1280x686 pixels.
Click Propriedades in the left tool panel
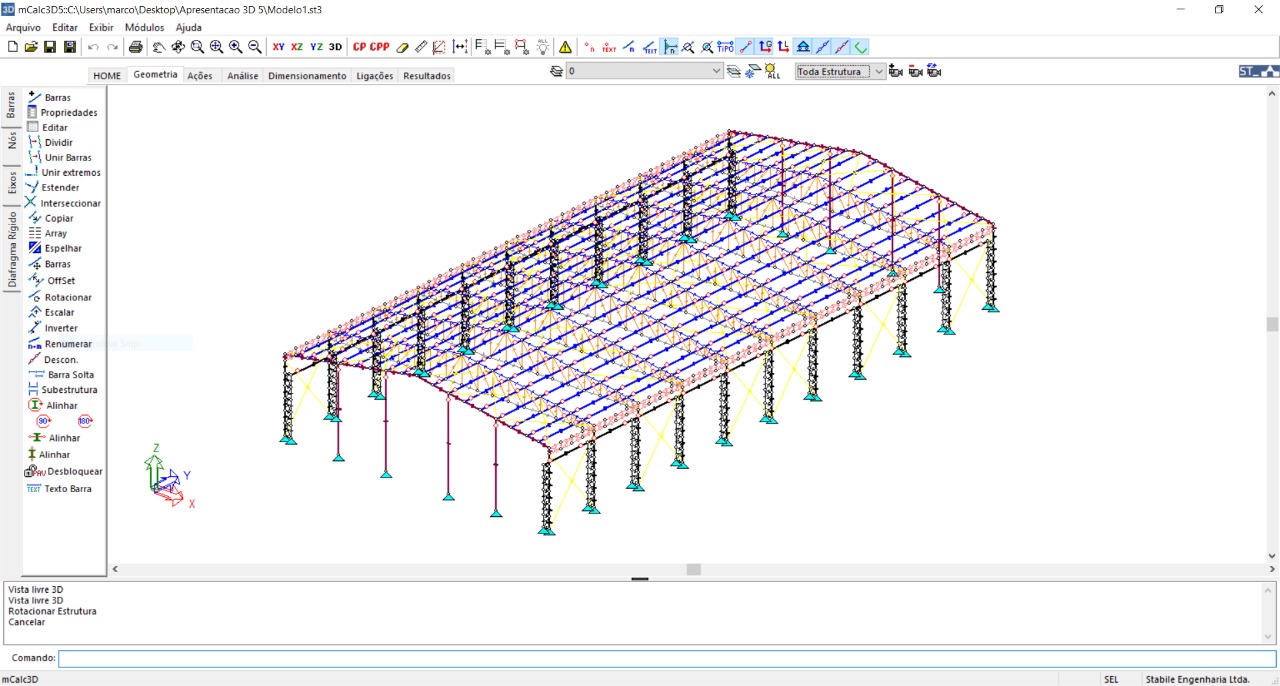62,113
